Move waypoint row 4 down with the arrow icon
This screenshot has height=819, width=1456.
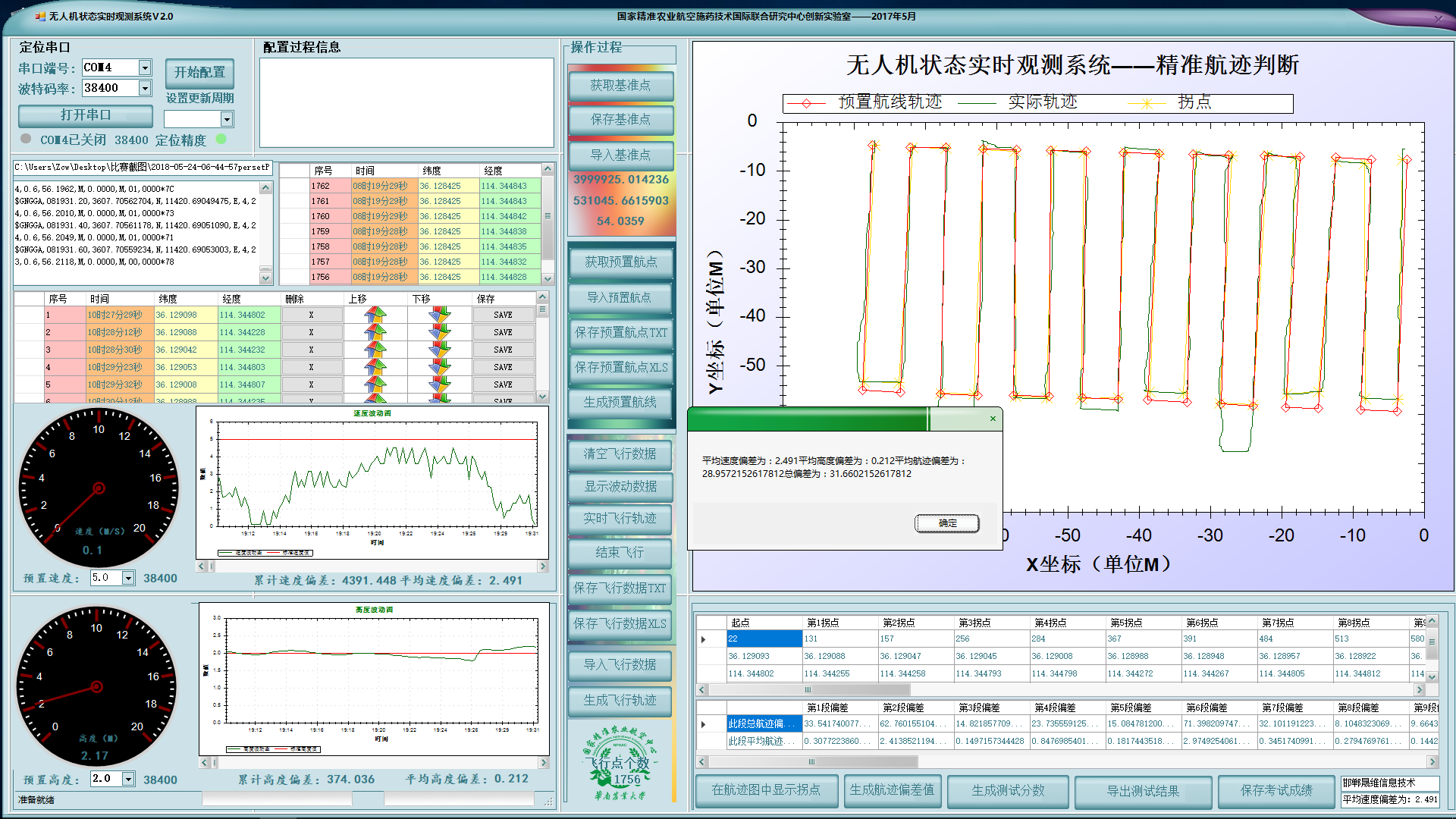[439, 367]
